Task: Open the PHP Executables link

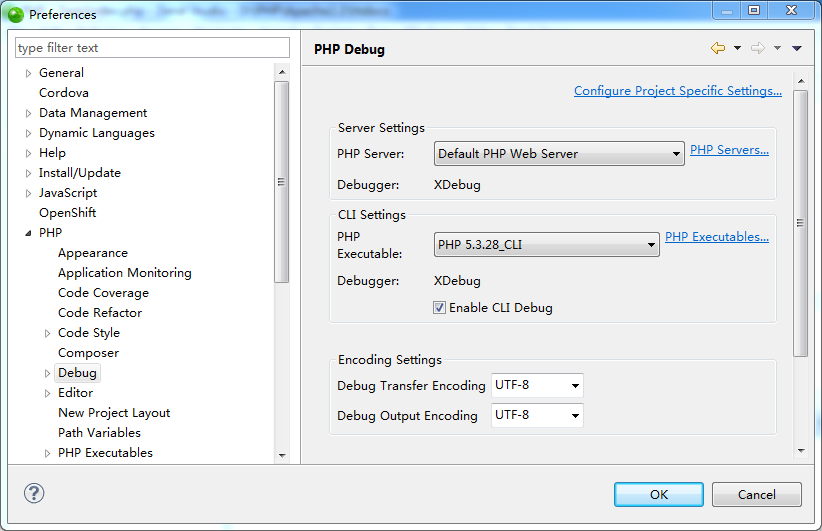Action: tap(717, 237)
